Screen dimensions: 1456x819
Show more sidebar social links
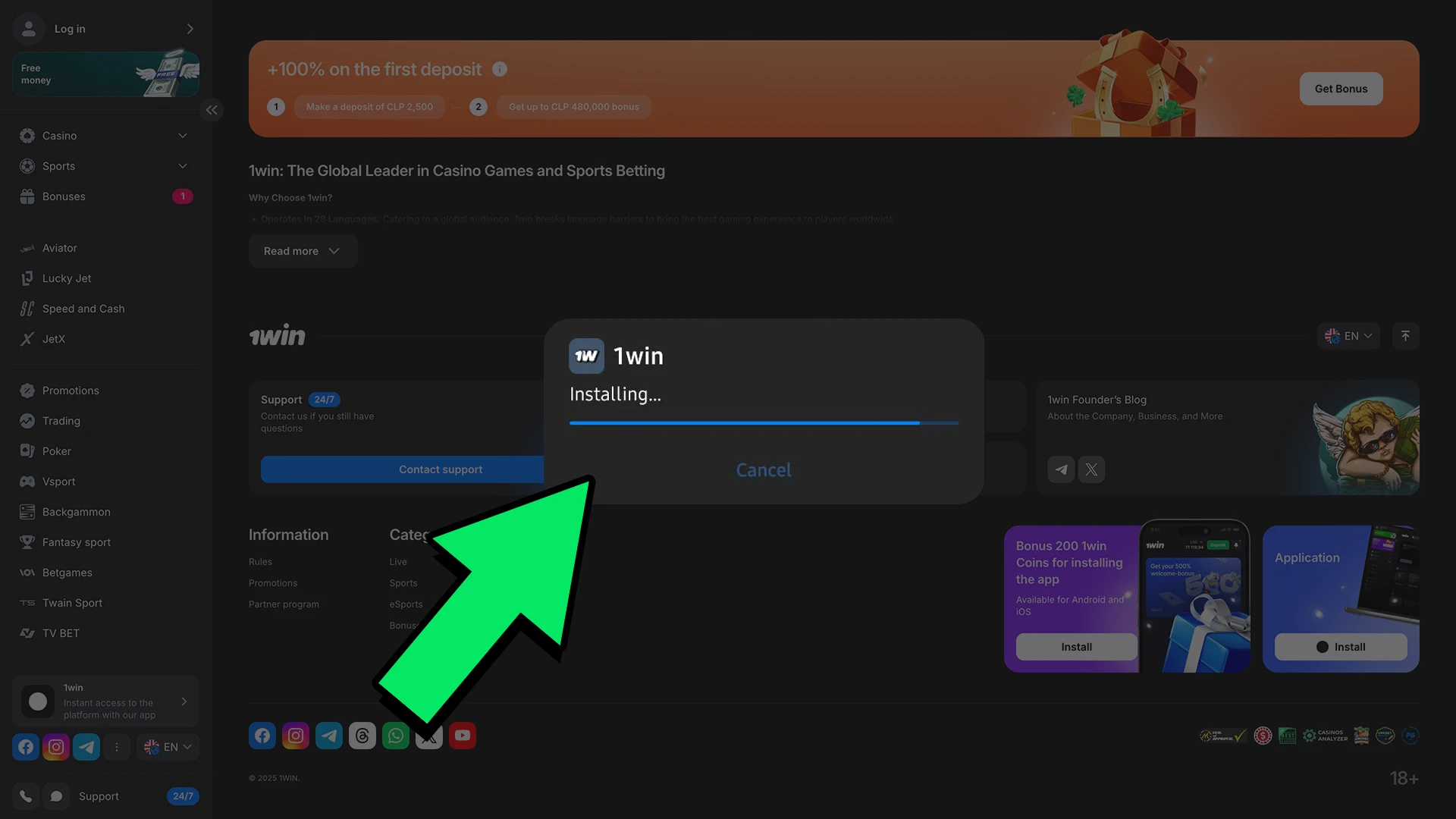point(117,747)
